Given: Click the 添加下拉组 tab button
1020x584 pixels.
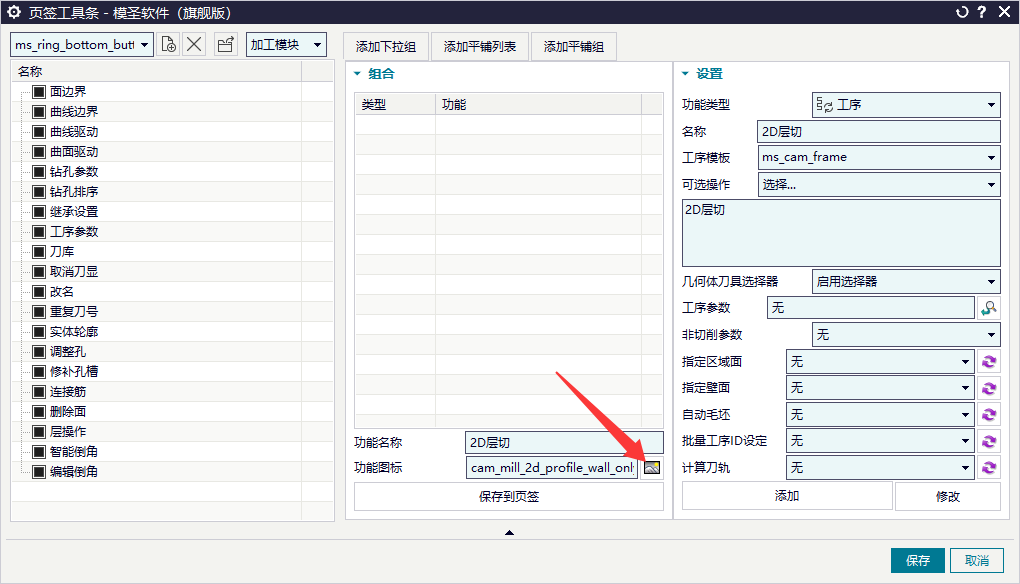Looking at the screenshot, I should point(386,47).
